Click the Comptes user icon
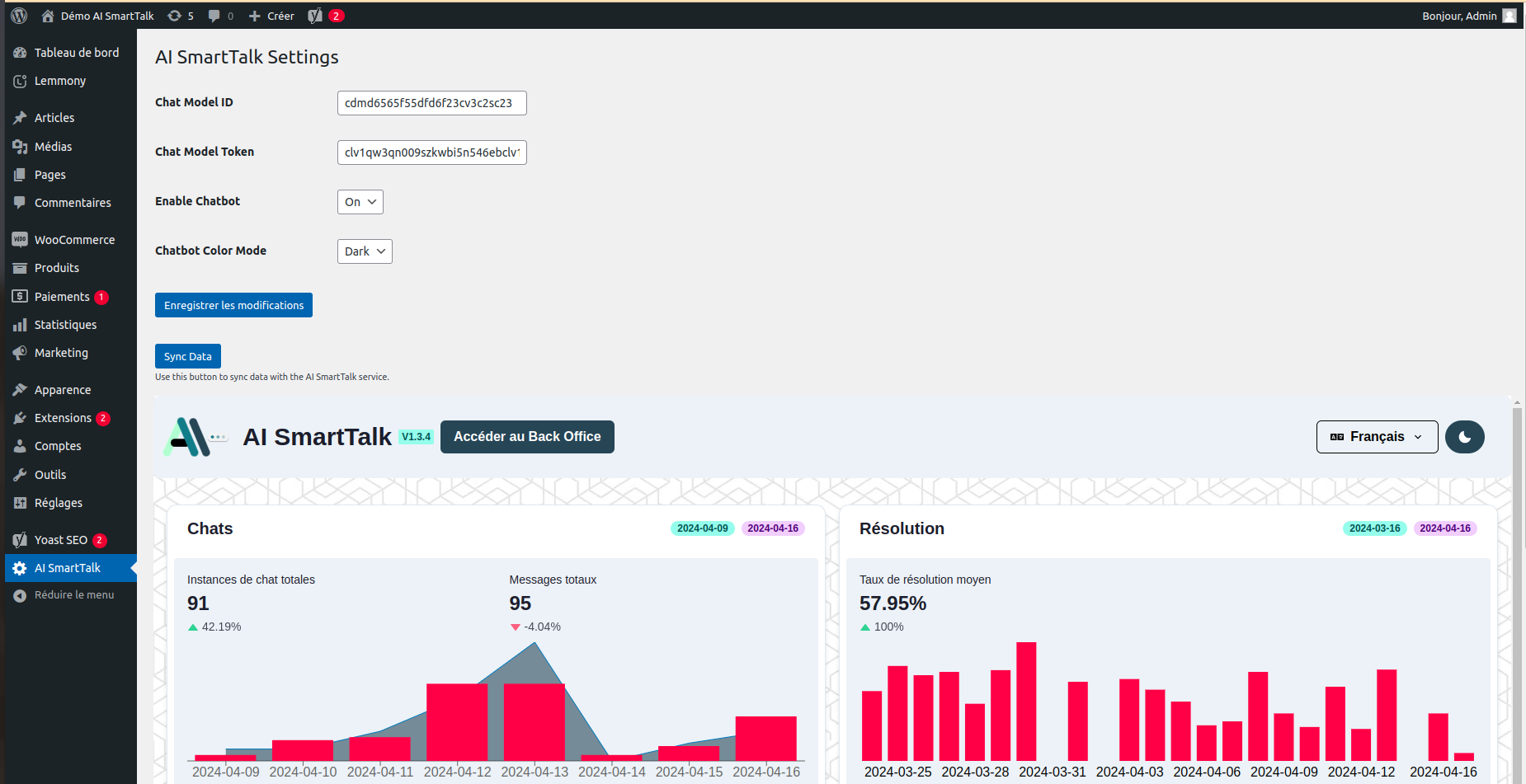 [x=20, y=446]
